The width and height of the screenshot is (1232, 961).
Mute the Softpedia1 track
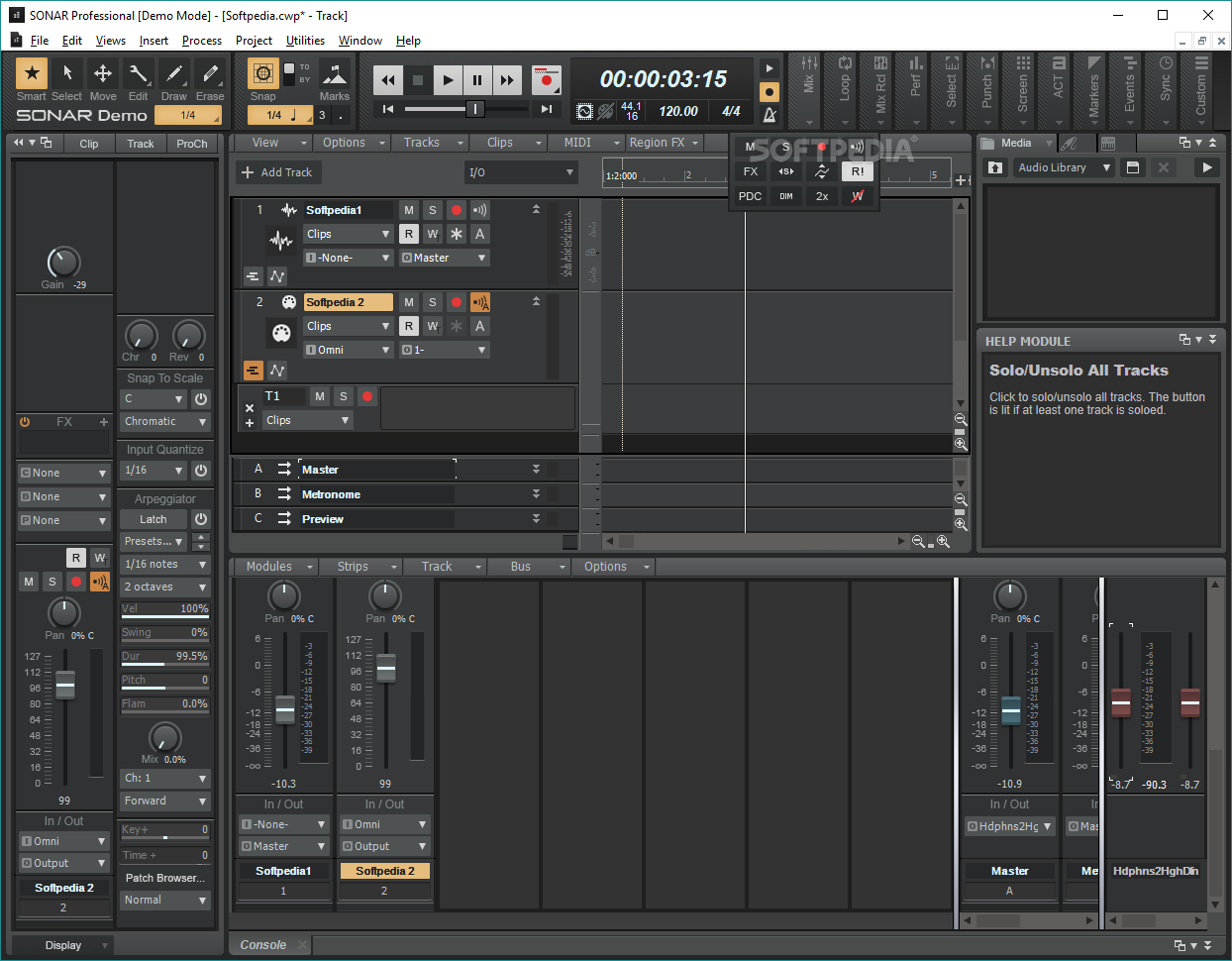[409, 210]
